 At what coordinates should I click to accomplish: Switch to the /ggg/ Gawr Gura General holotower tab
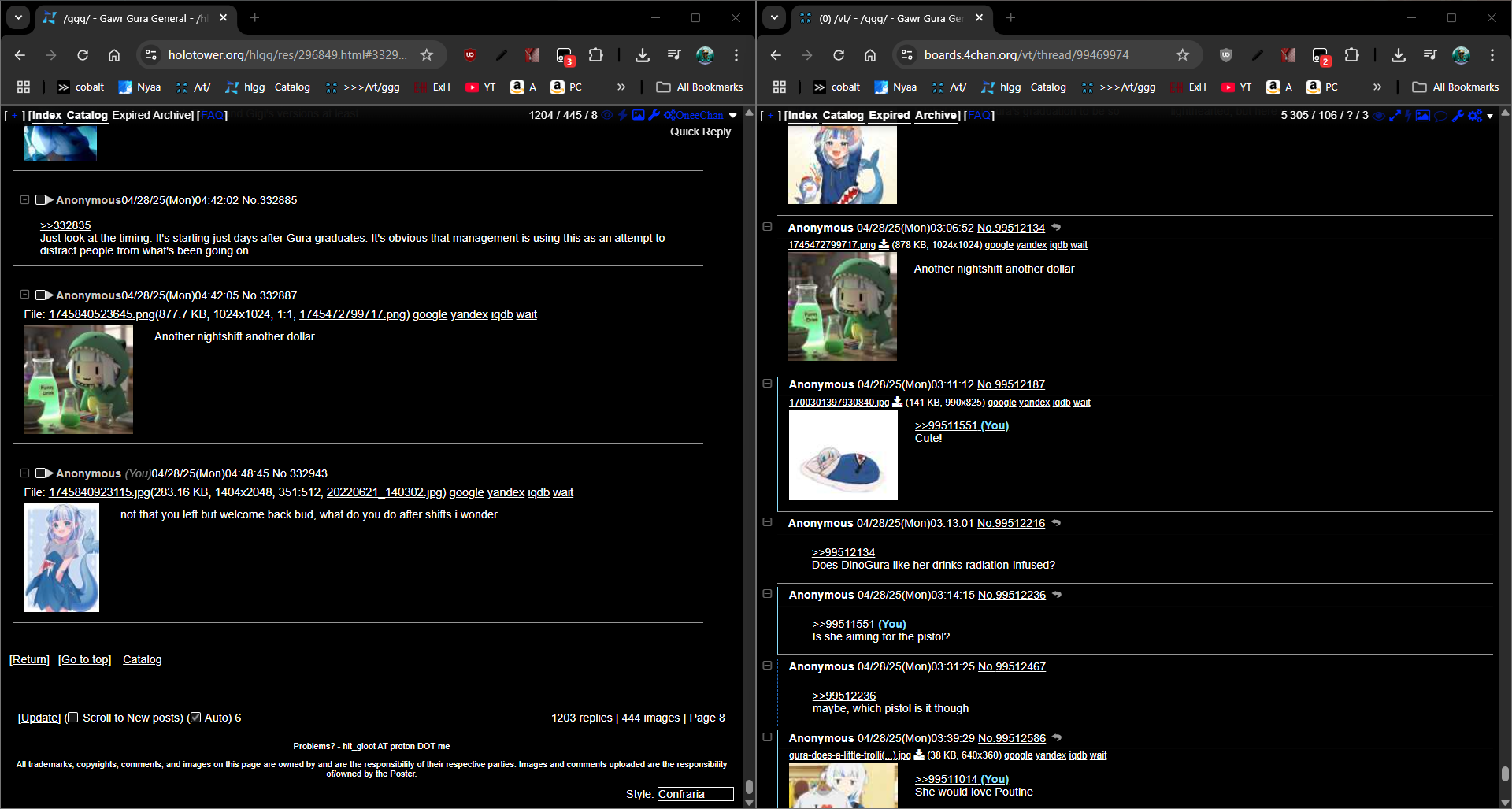[134, 18]
